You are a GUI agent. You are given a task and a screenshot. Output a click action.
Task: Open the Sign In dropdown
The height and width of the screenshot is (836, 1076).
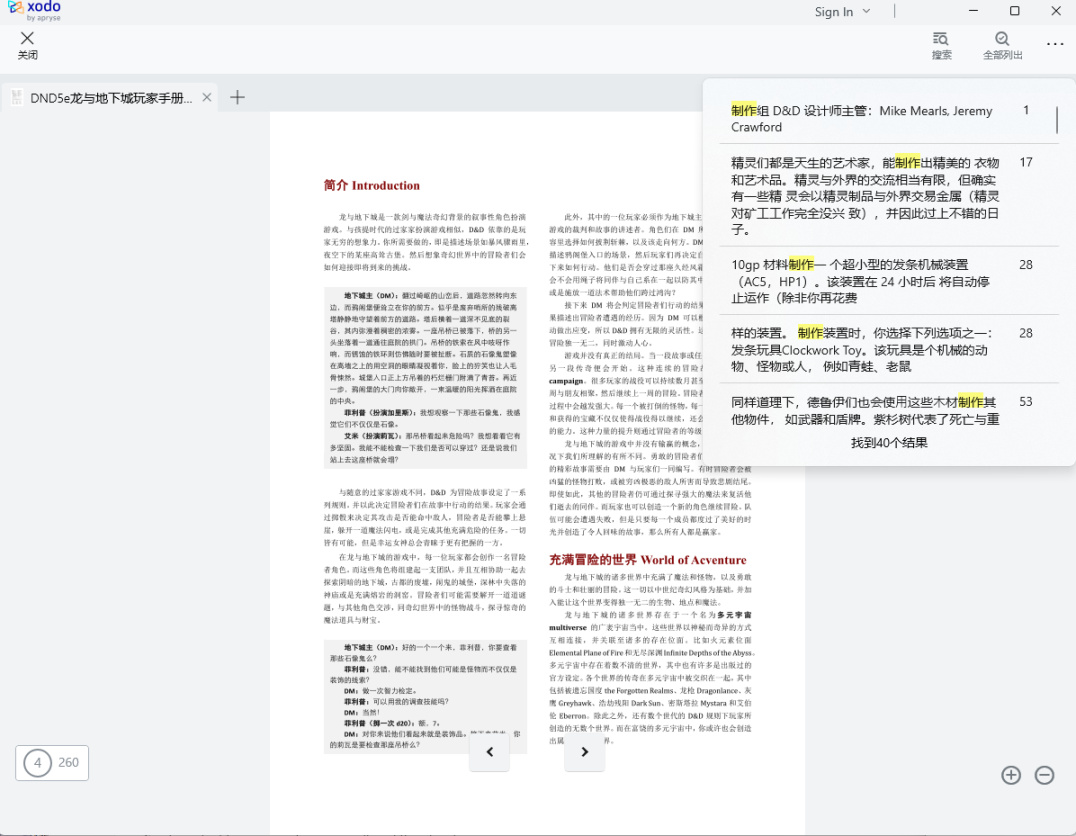tap(842, 12)
